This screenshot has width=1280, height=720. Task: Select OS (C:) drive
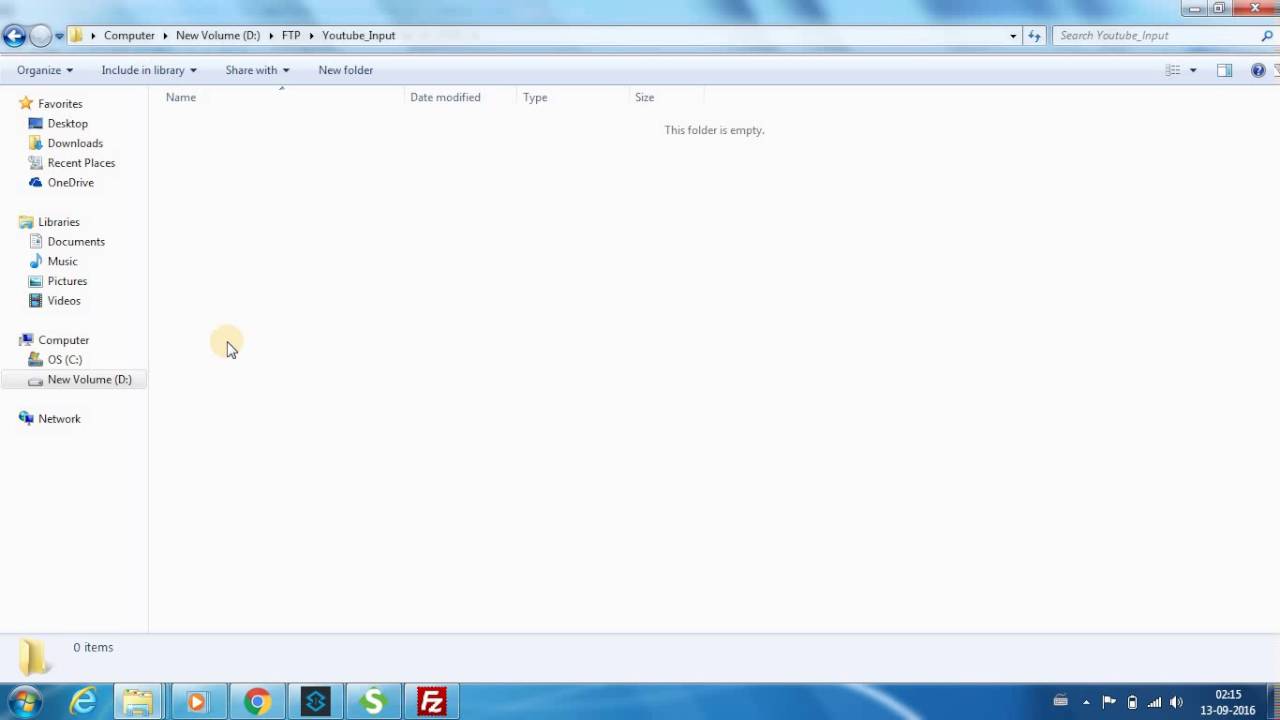(64, 360)
